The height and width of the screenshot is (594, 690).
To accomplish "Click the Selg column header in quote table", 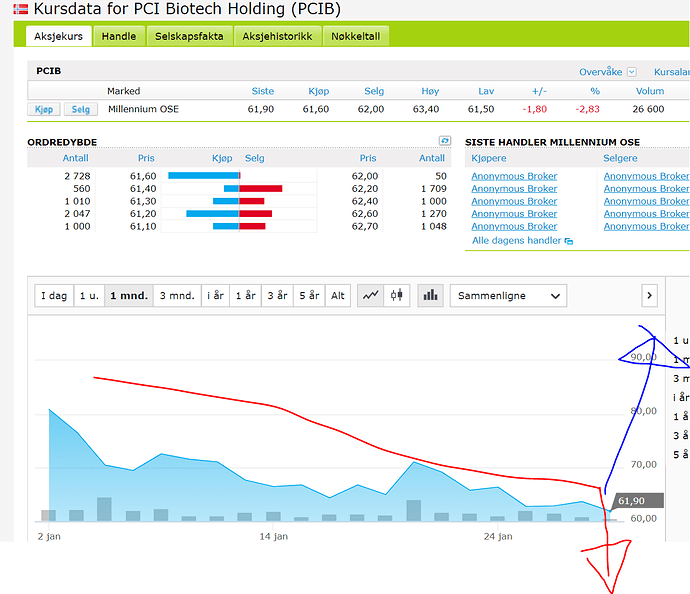I will click(x=374, y=91).
